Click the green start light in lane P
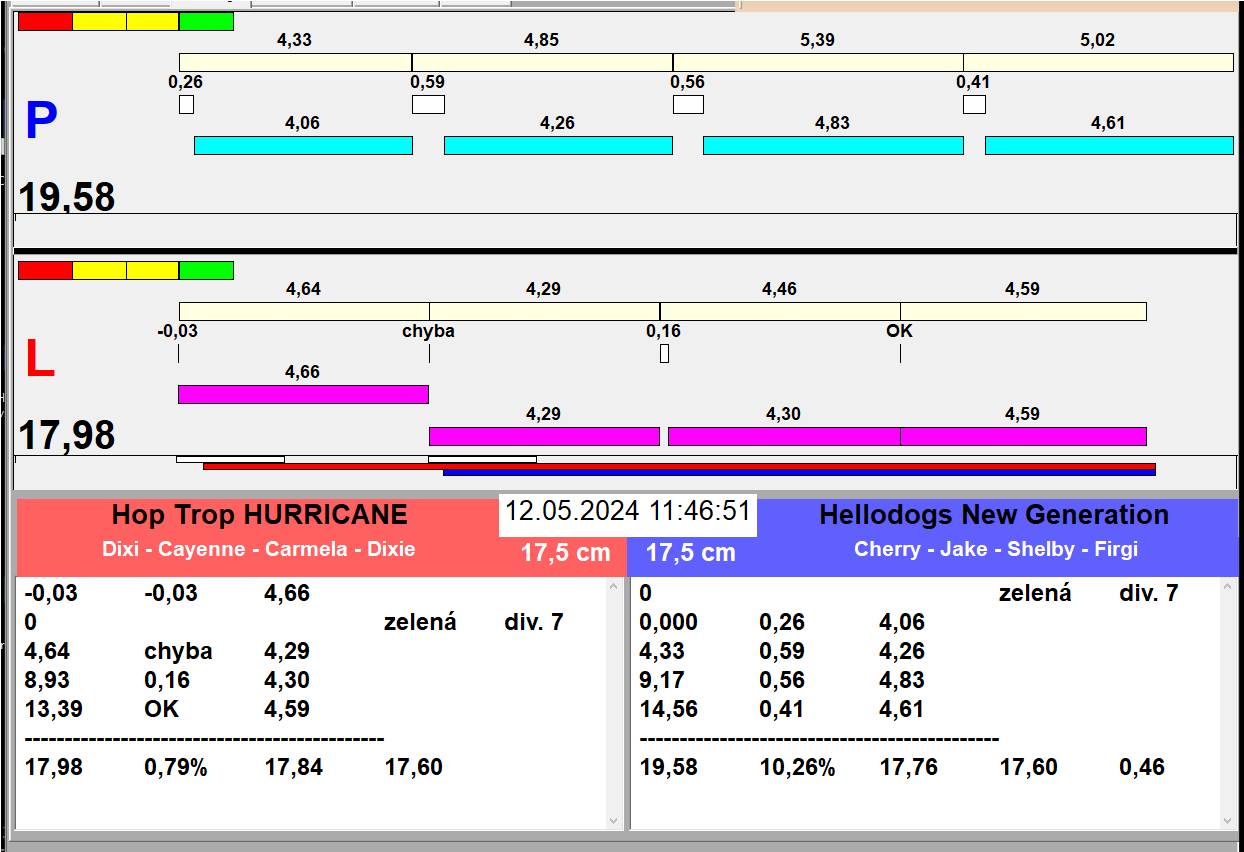 click(x=206, y=21)
